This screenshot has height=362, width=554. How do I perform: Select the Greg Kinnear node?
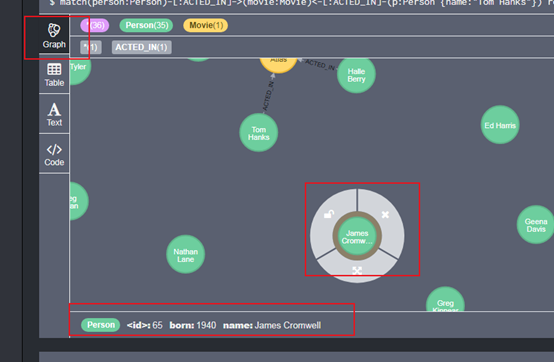[x=445, y=299]
